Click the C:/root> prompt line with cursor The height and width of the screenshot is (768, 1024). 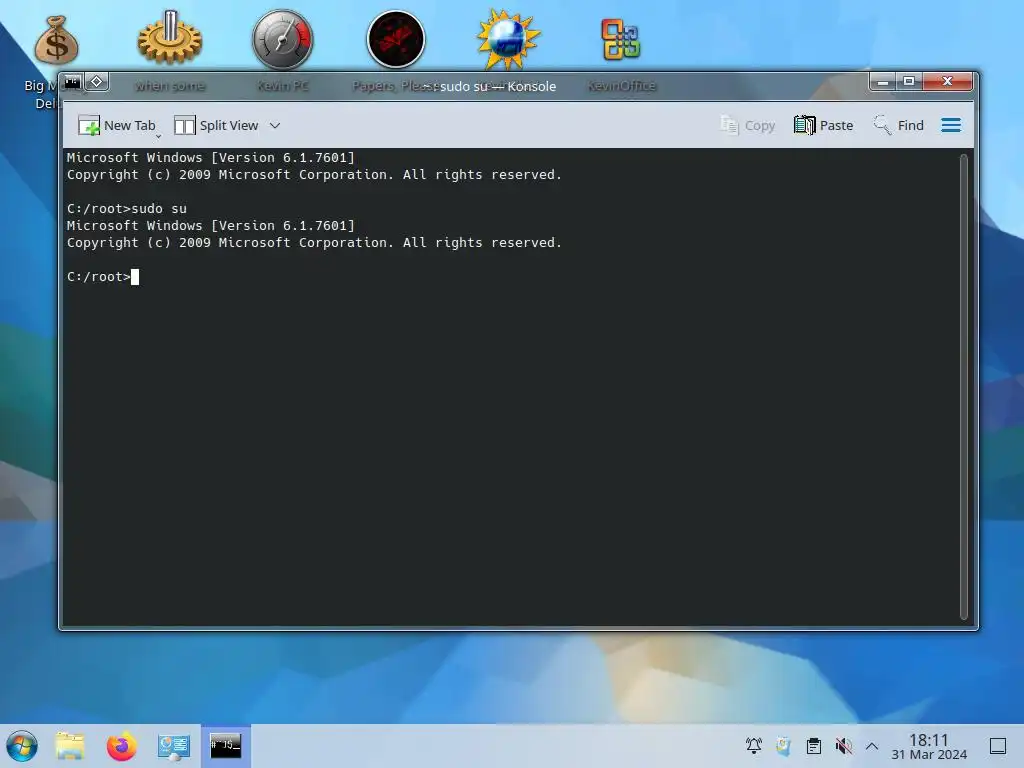click(103, 277)
